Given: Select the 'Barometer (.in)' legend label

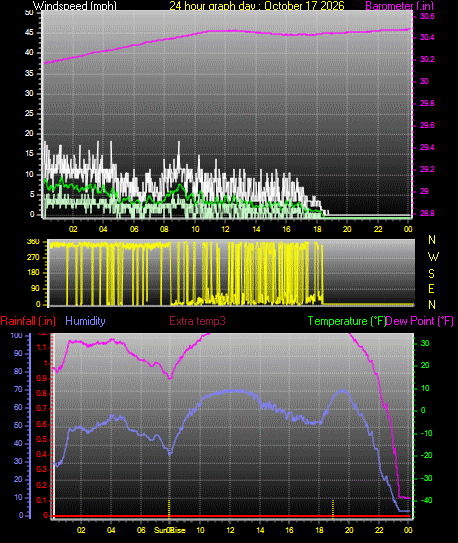Looking at the screenshot, I should tap(399, 6).
